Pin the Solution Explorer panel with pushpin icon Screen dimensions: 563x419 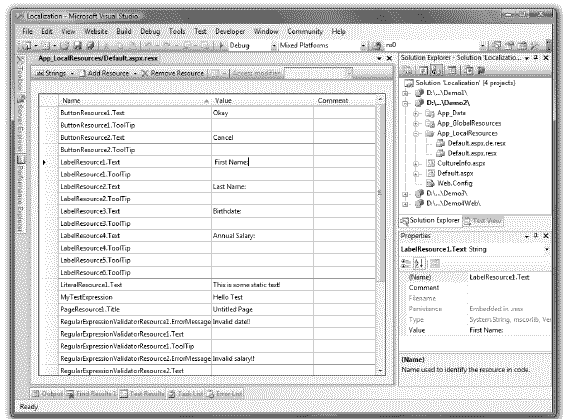[x=536, y=57]
